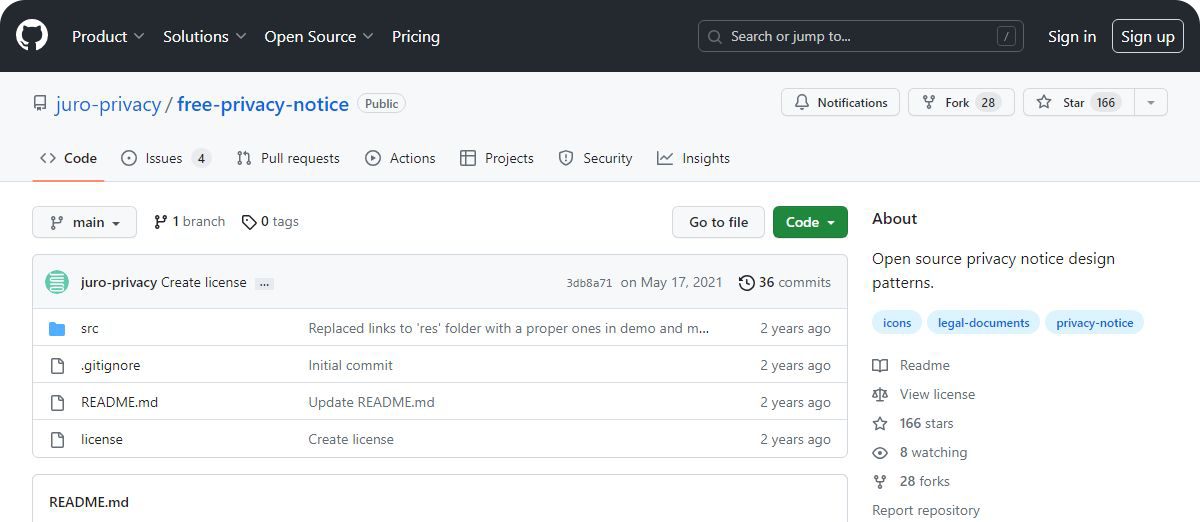The height and width of the screenshot is (522, 1200).
Task: Click the Report repository link
Action: click(x=926, y=510)
